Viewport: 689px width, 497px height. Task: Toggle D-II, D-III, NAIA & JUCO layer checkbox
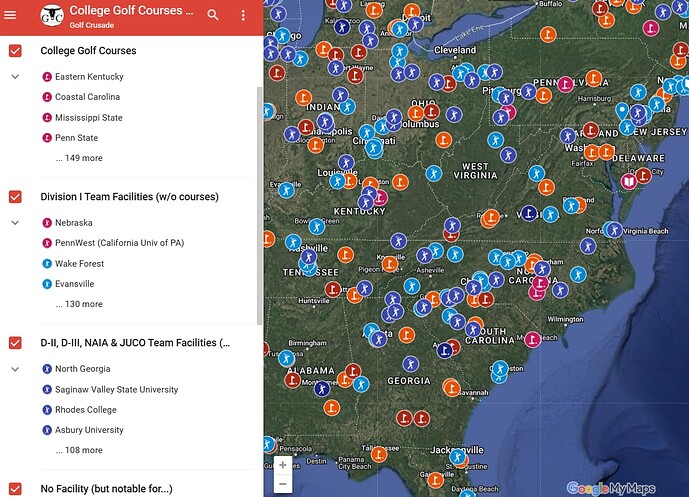[x=15, y=343]
